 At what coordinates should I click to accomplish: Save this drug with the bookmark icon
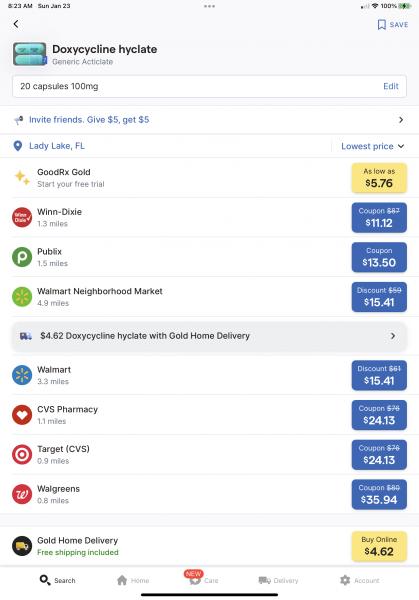[381, 24]
